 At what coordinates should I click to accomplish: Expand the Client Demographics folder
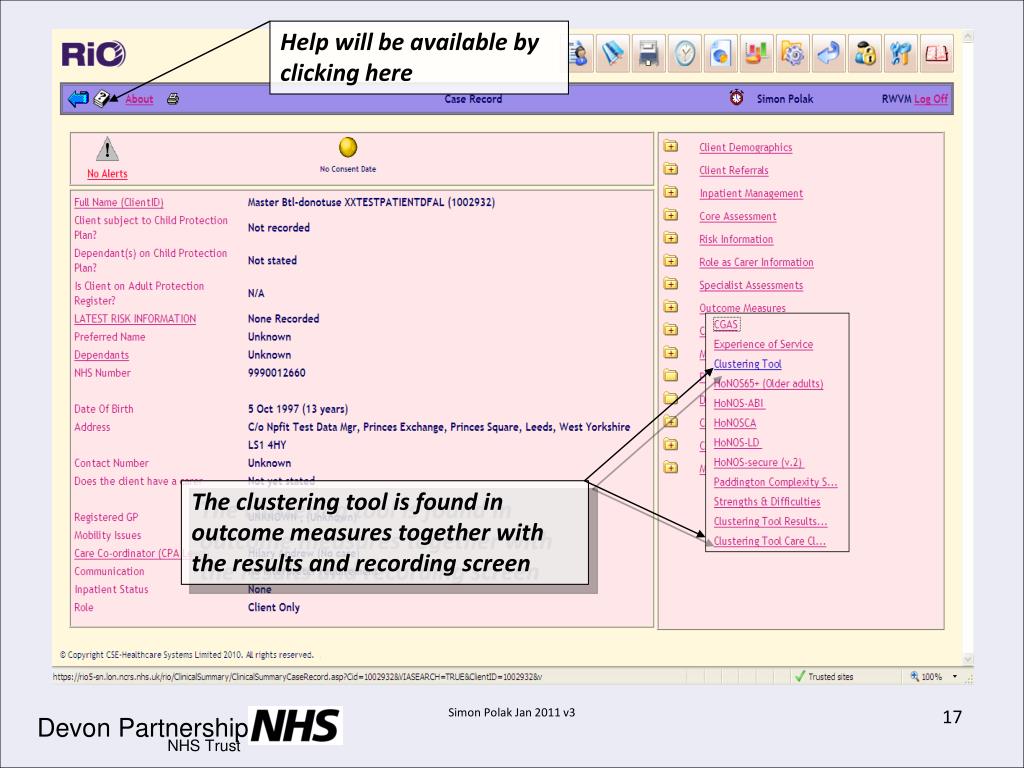click(671, 146)
